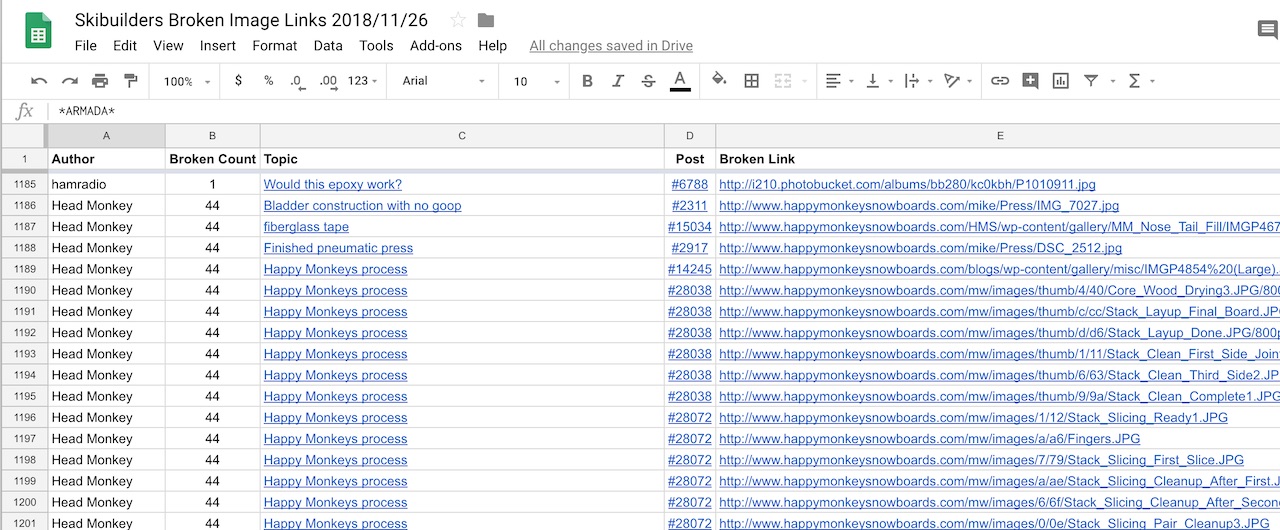This screenshot has height=530, width=1280.
Task: Insert a link with chain icon
Action: (1000, 81)
